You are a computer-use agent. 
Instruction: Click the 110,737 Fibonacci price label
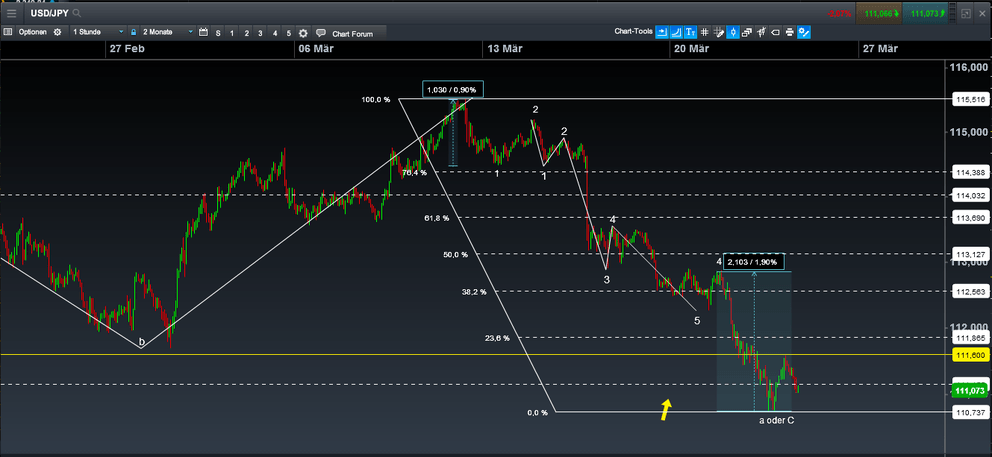970,412
